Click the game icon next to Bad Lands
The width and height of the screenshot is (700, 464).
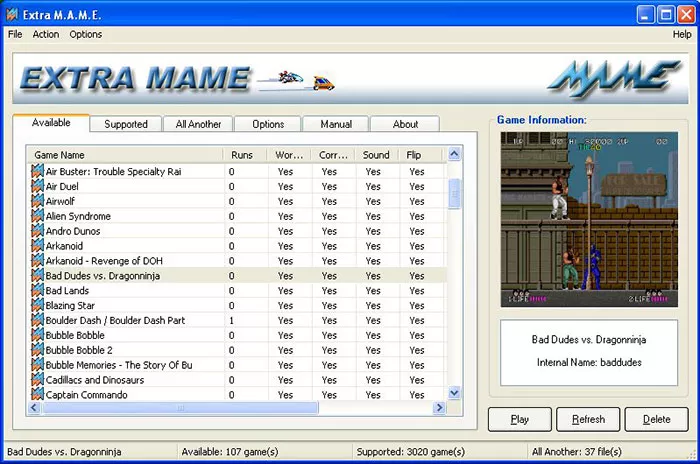[38, 291]
